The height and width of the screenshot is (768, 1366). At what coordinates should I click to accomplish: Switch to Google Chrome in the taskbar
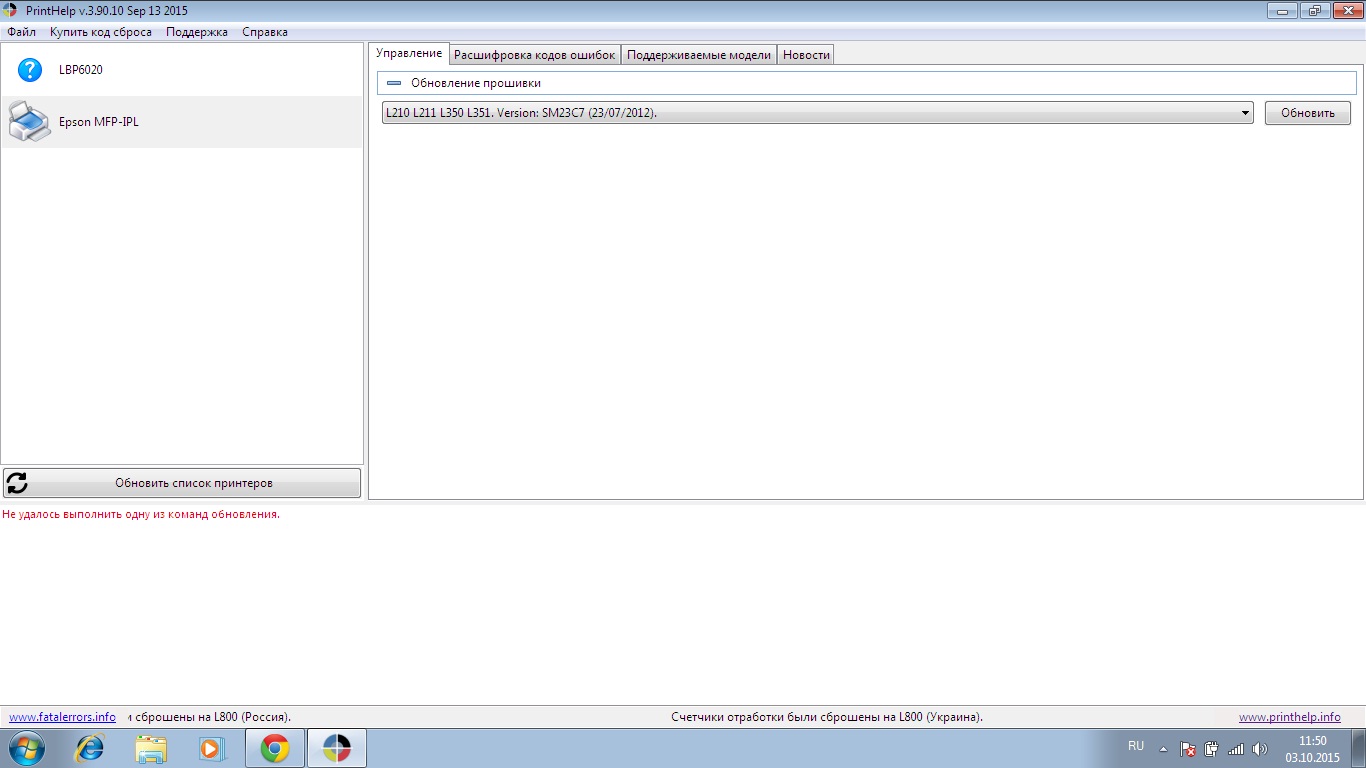click(275, 748)
